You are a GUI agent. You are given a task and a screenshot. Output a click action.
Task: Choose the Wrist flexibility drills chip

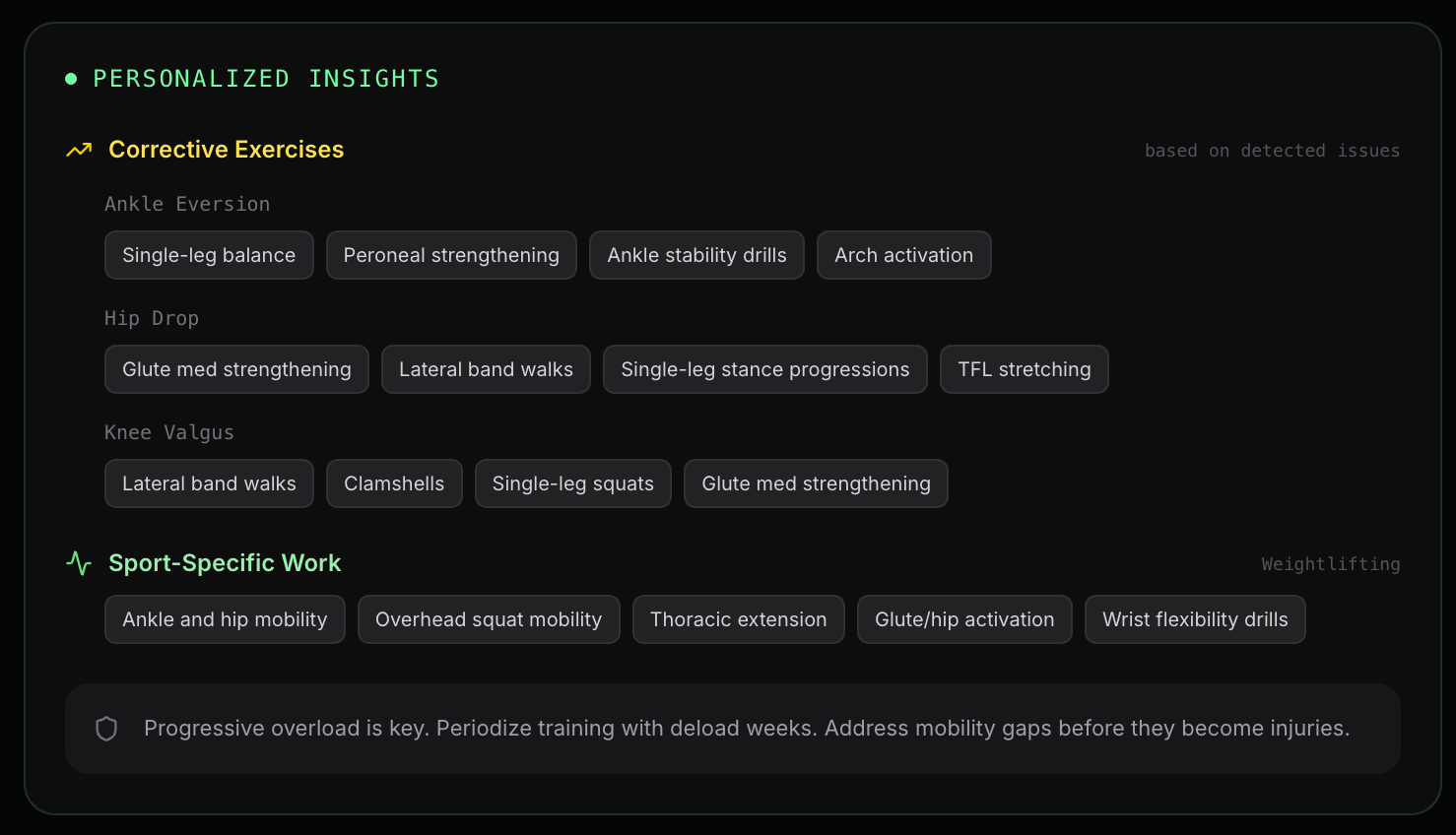tap(1195, 619)
